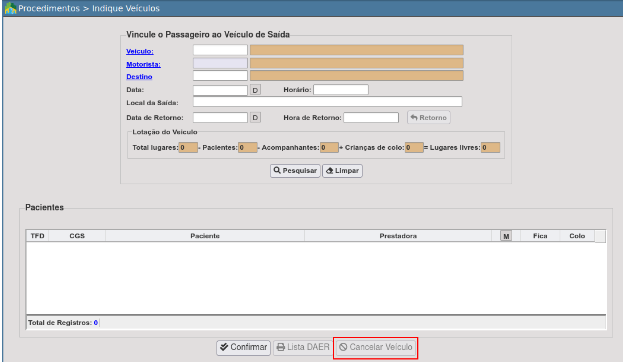Sort by the CGS column header
Screen dimensions: 623x362
click(77, 236)
